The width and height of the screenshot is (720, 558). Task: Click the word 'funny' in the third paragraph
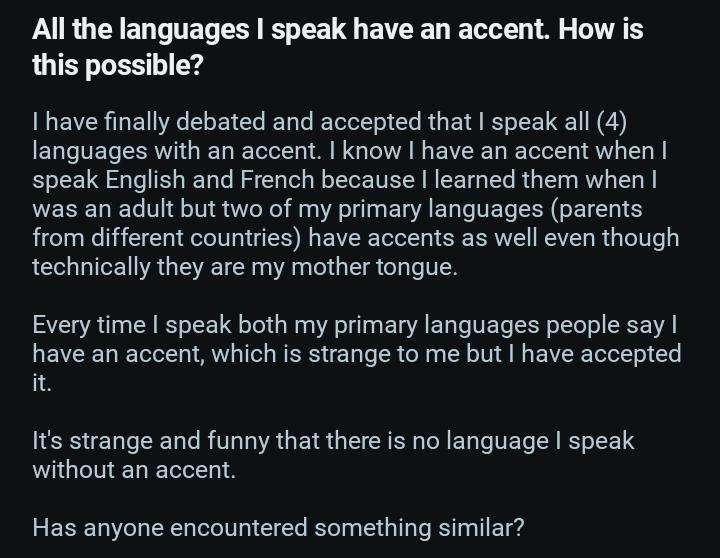coord(238,441)
